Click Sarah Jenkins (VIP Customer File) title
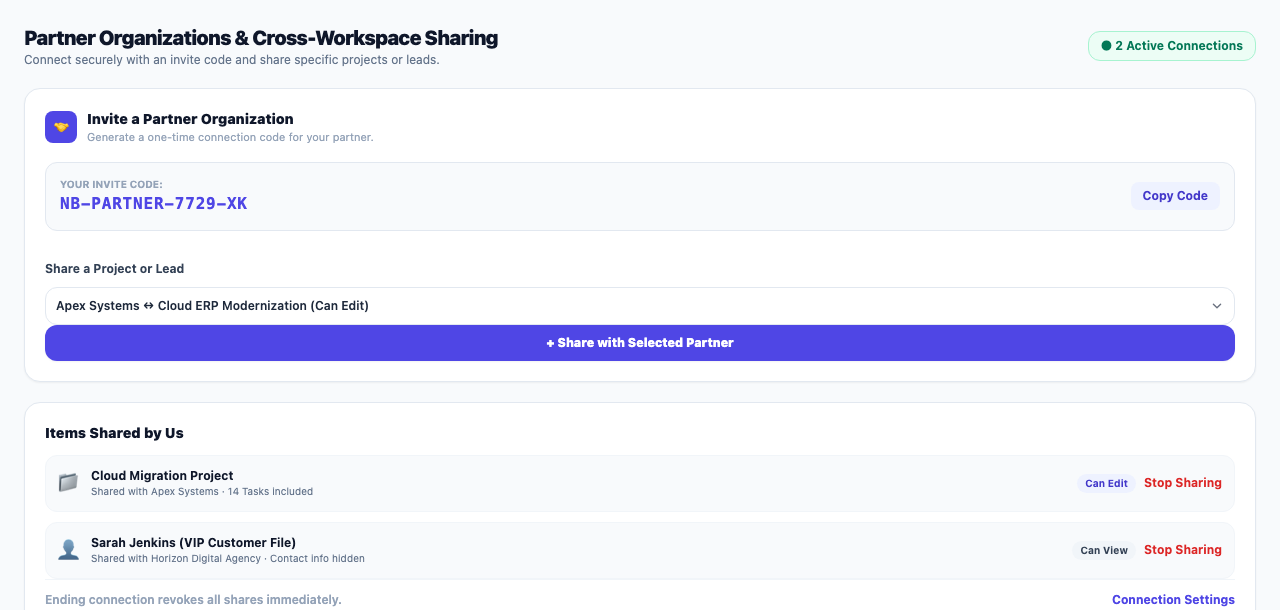The image size is (1280, 610). coord(193,543)
